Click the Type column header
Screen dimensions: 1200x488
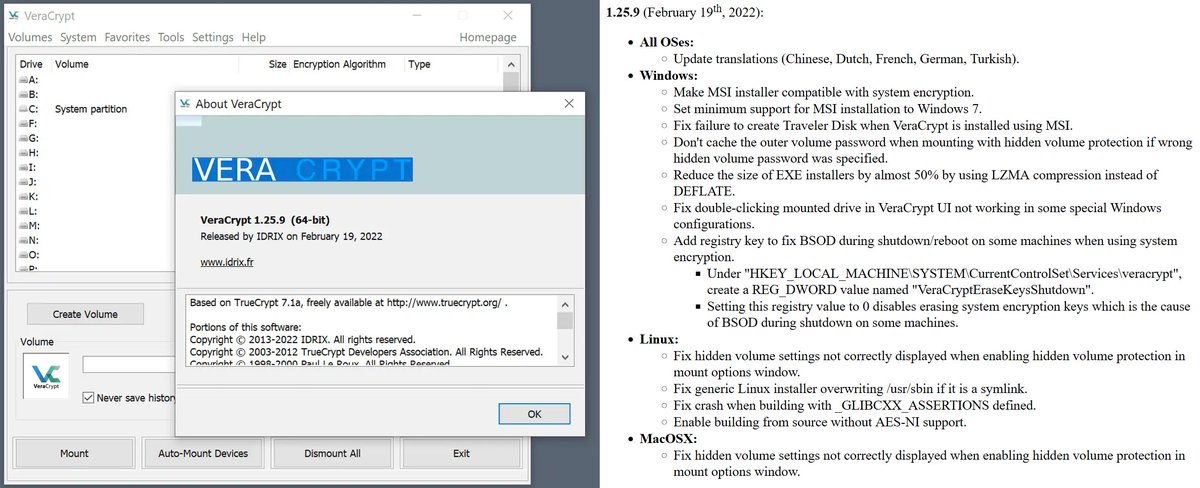click(419, 64)
